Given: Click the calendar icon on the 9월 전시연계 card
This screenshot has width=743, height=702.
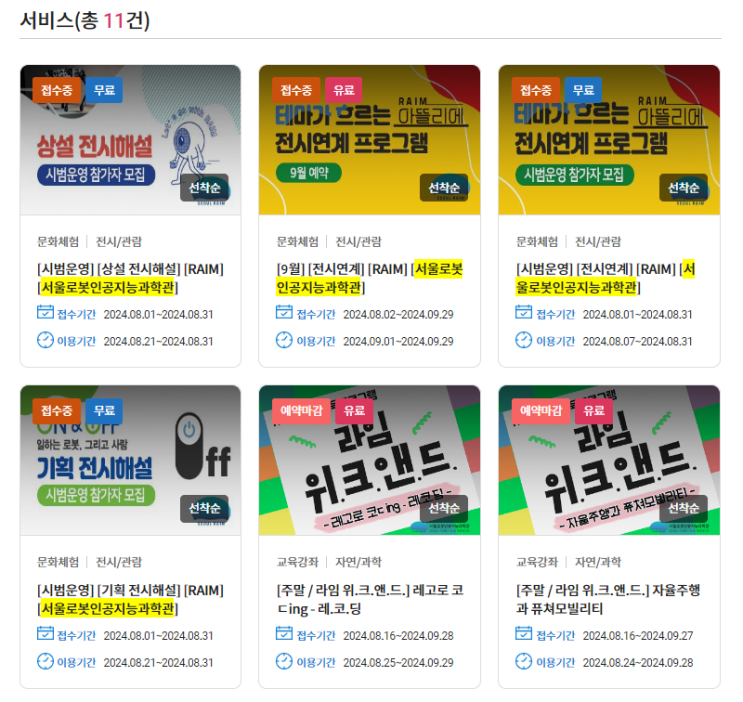Looking at the screenshot, I should click(284, 312).
